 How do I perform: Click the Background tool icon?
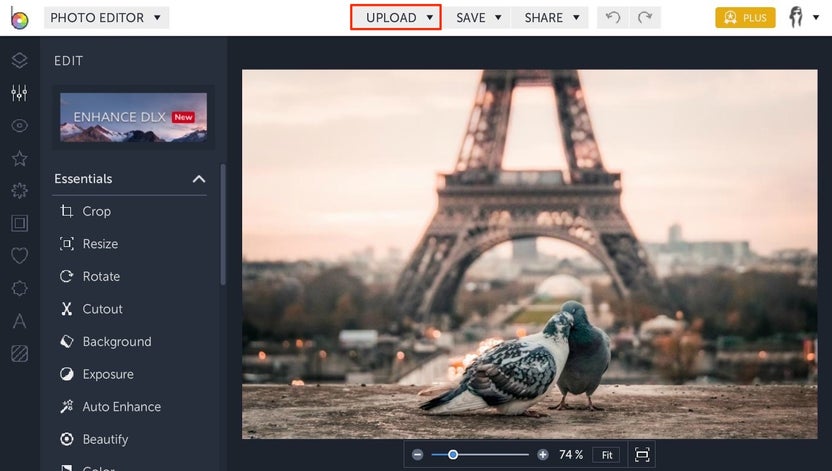pos(66,342)
